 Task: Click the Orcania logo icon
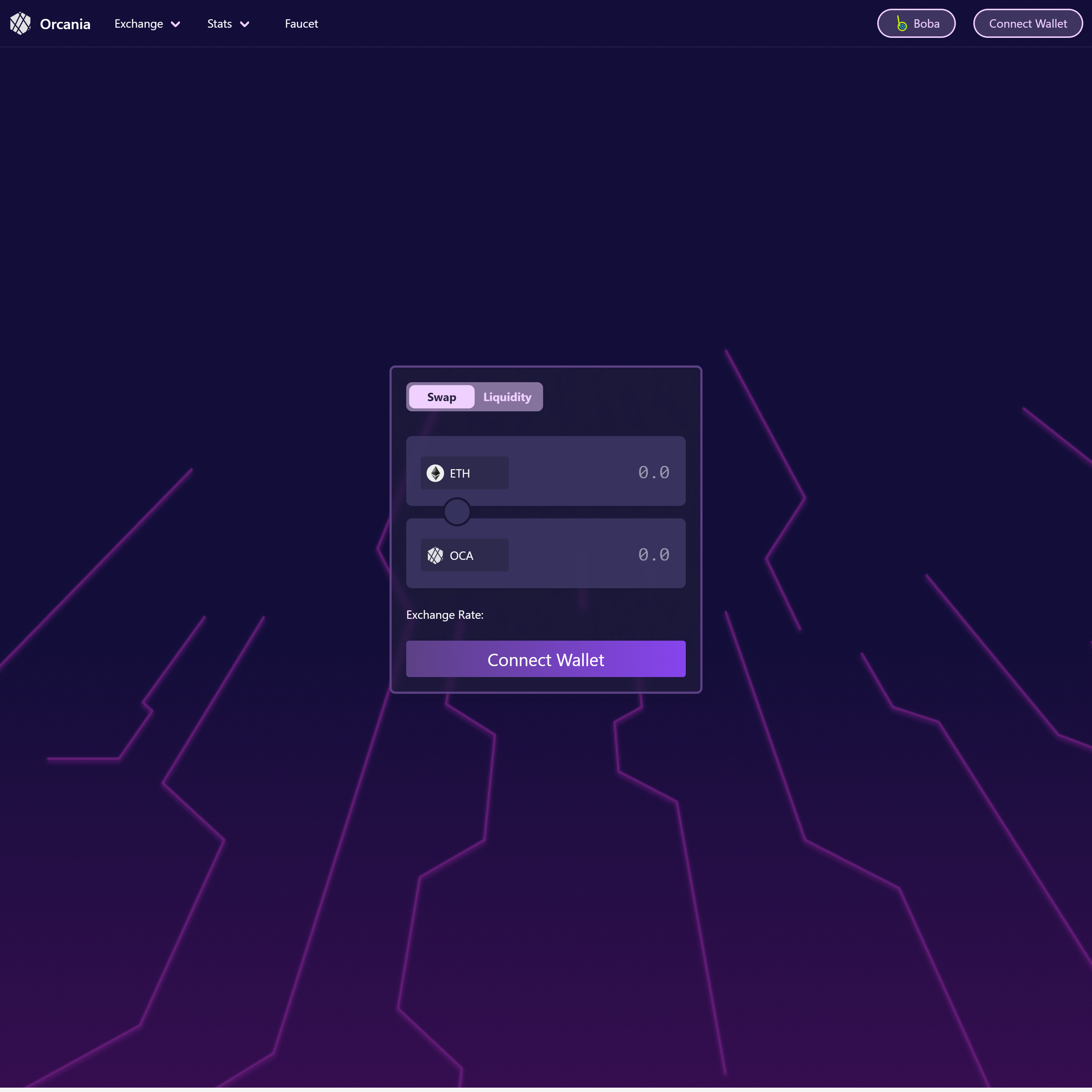[x=20, y=24]
